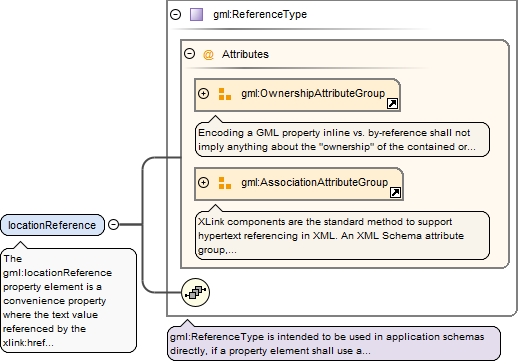Open the 'XLink components' annotation bubble
This screenshot has width=519, height=364.
point(342,235)
